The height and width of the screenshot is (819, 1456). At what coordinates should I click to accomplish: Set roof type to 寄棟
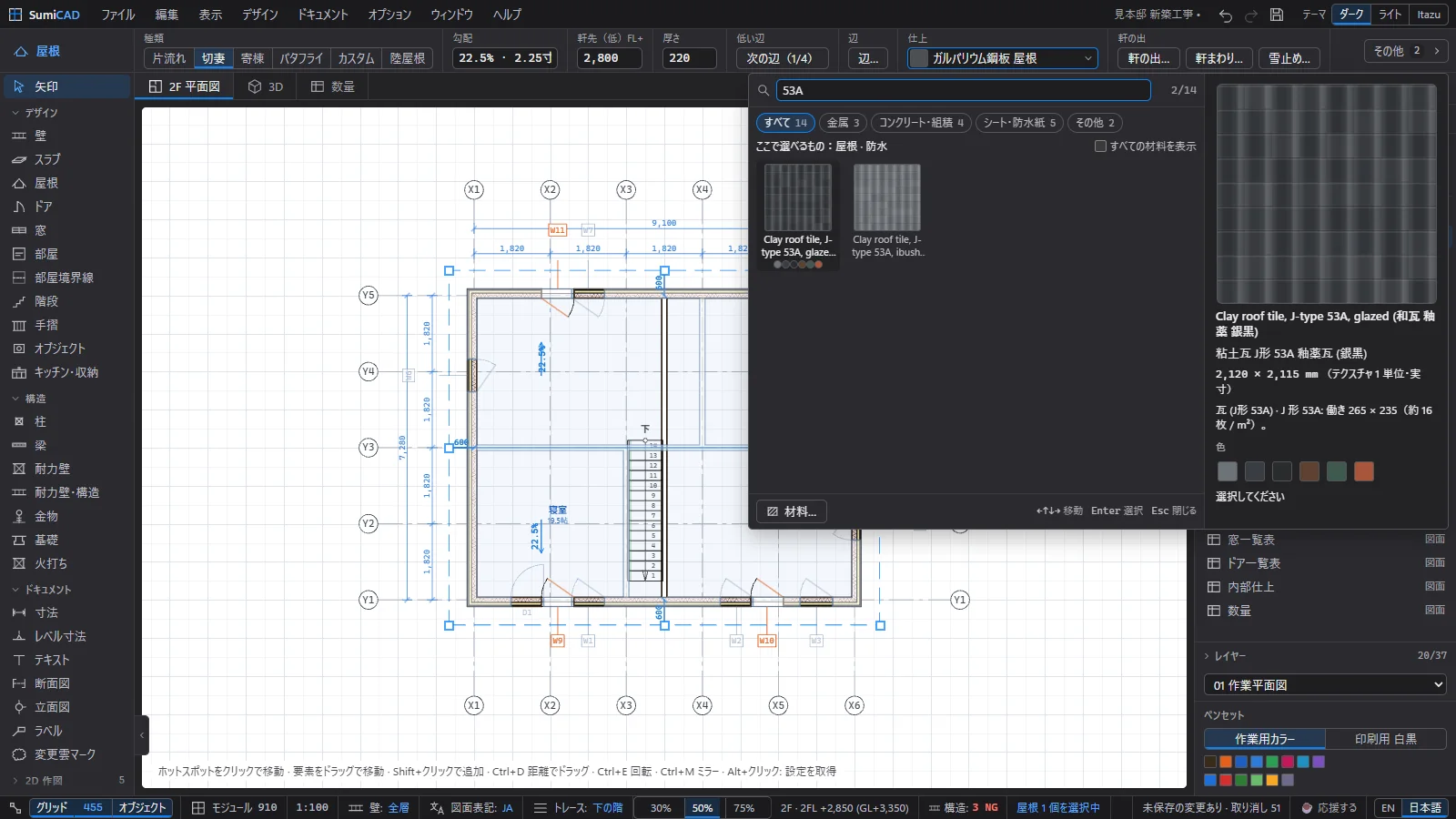[x=252, y=58]
